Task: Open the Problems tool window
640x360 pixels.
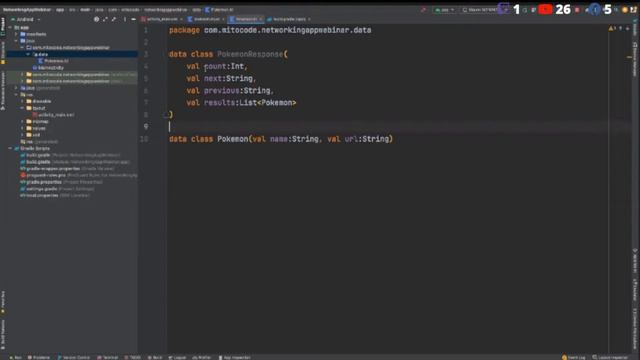Action: pyautogui.click(x=39, y=357)
